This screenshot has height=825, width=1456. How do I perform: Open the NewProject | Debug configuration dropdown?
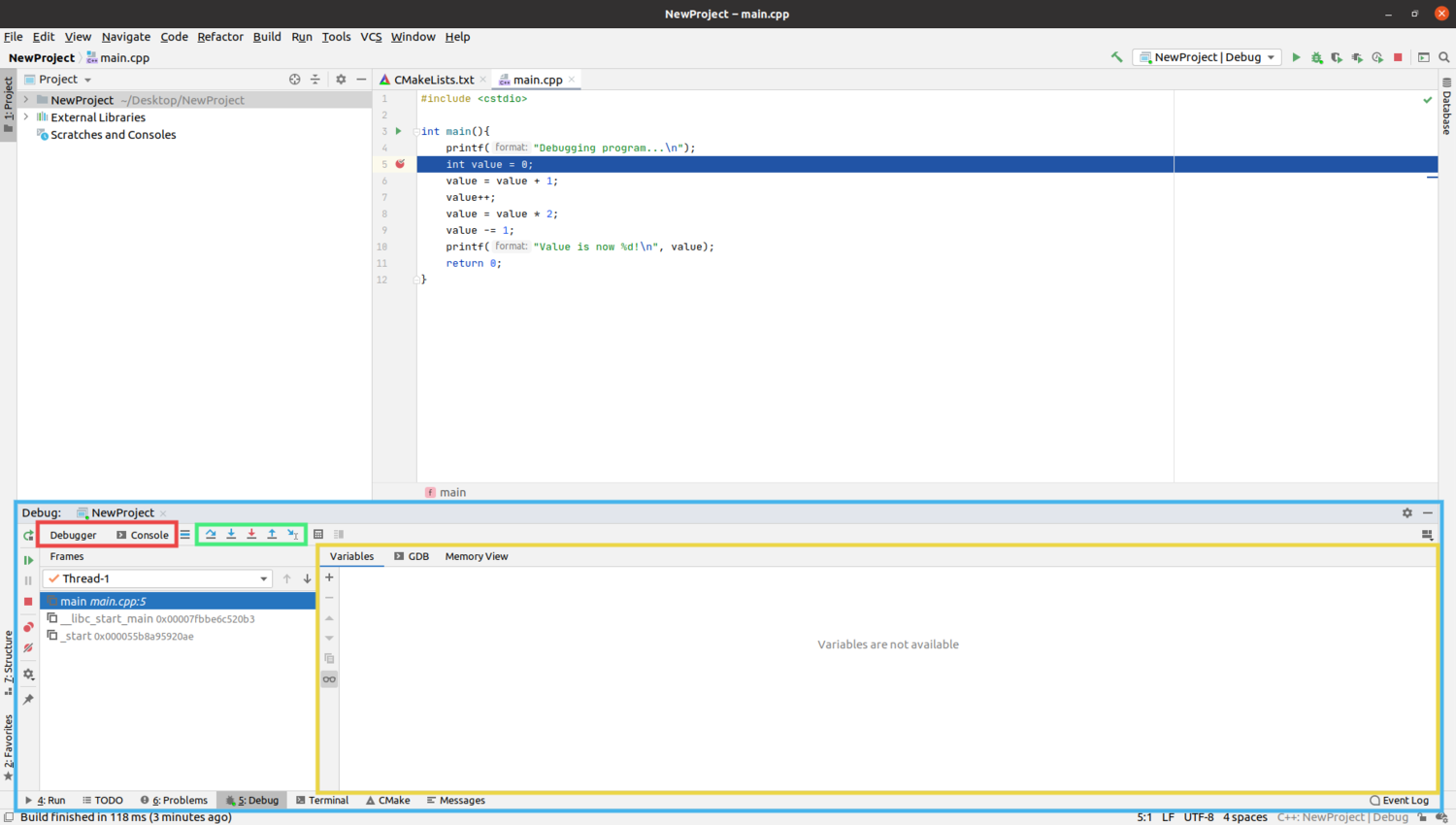tap(1207, 57)
